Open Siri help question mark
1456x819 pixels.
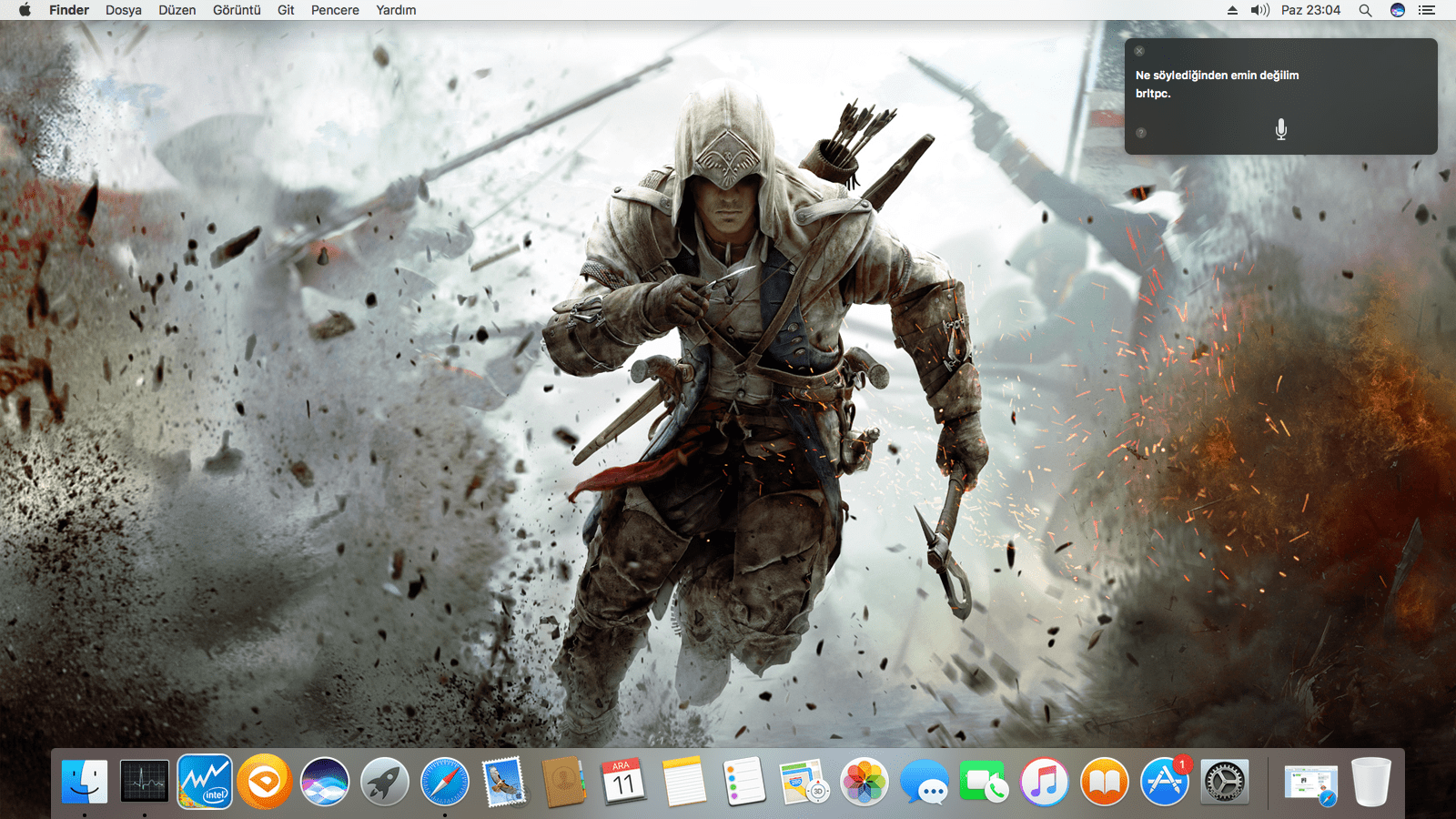[x=1140, y=134]
